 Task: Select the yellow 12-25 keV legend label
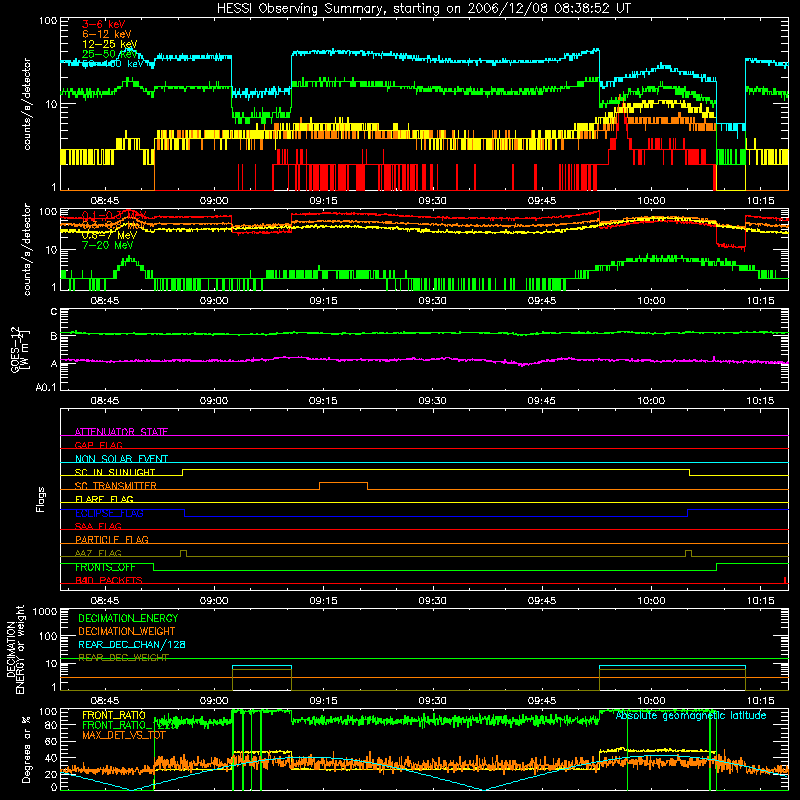point(110,44)
